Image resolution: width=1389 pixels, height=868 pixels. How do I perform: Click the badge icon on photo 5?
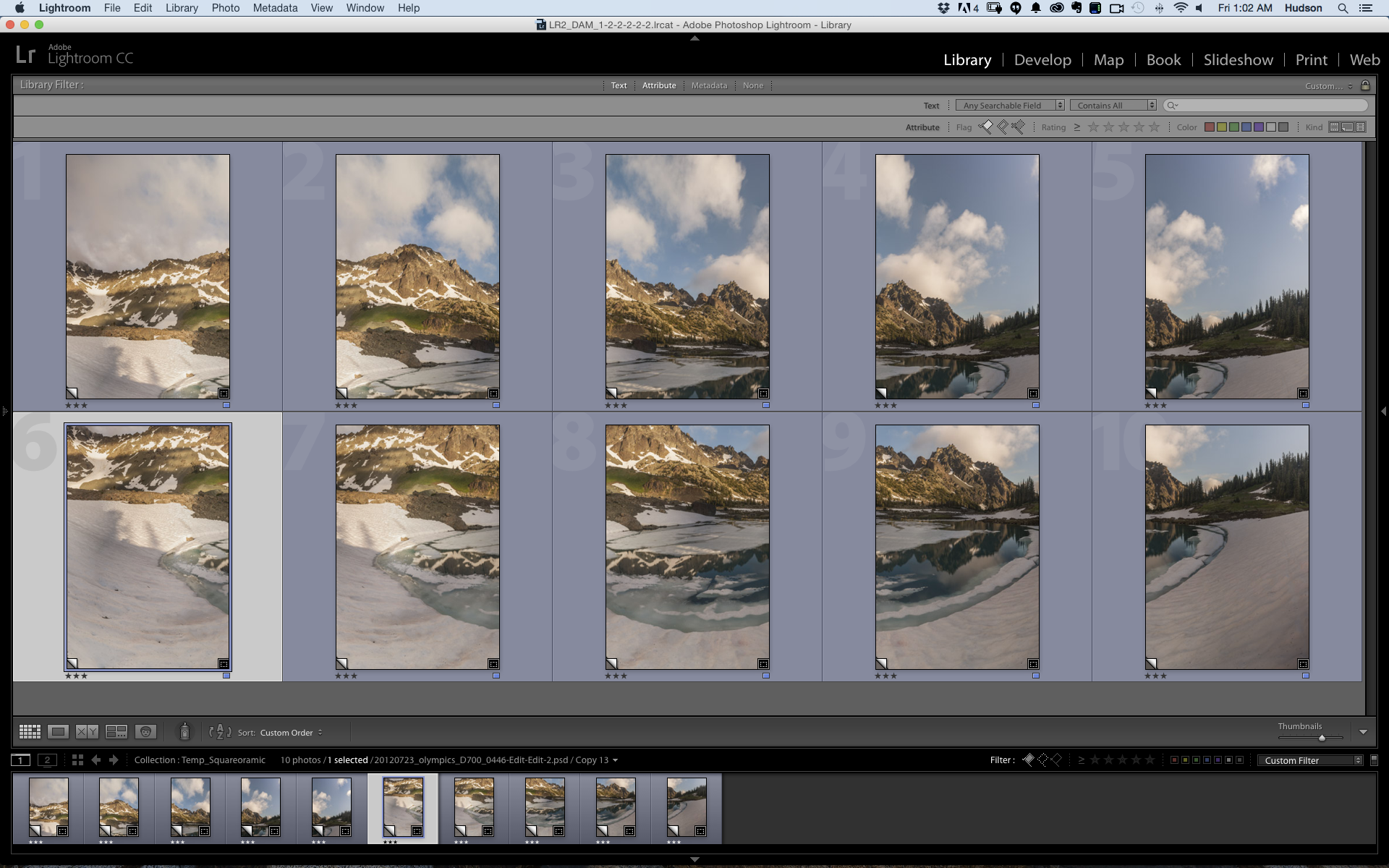coord(1303,393)
